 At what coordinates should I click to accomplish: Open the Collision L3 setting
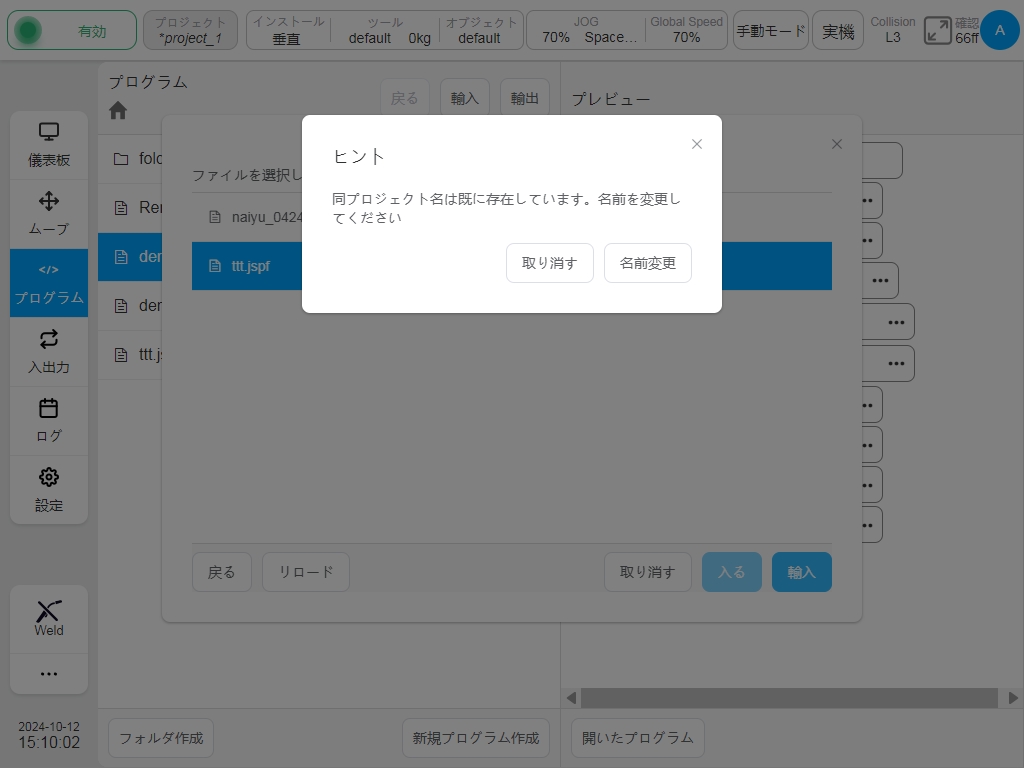click(893, 31)
